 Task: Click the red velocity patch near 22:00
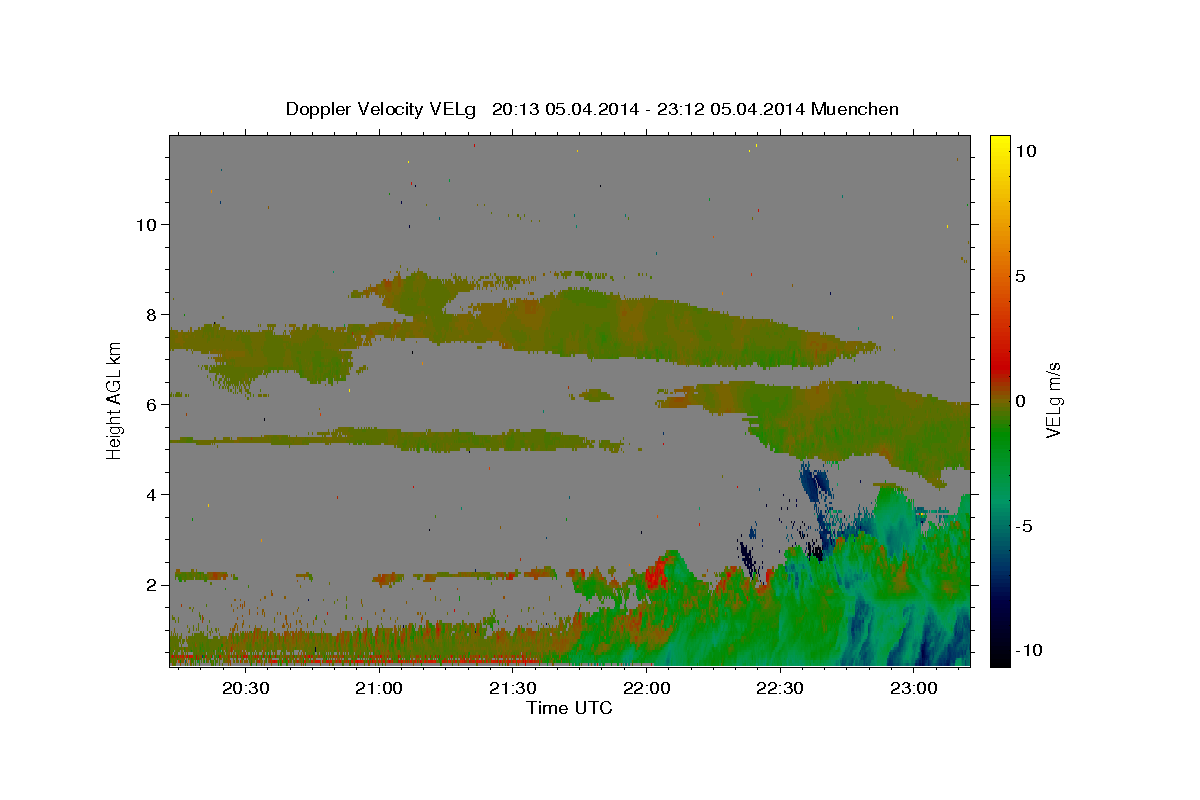pyautogui.click(x=656, y=575)
